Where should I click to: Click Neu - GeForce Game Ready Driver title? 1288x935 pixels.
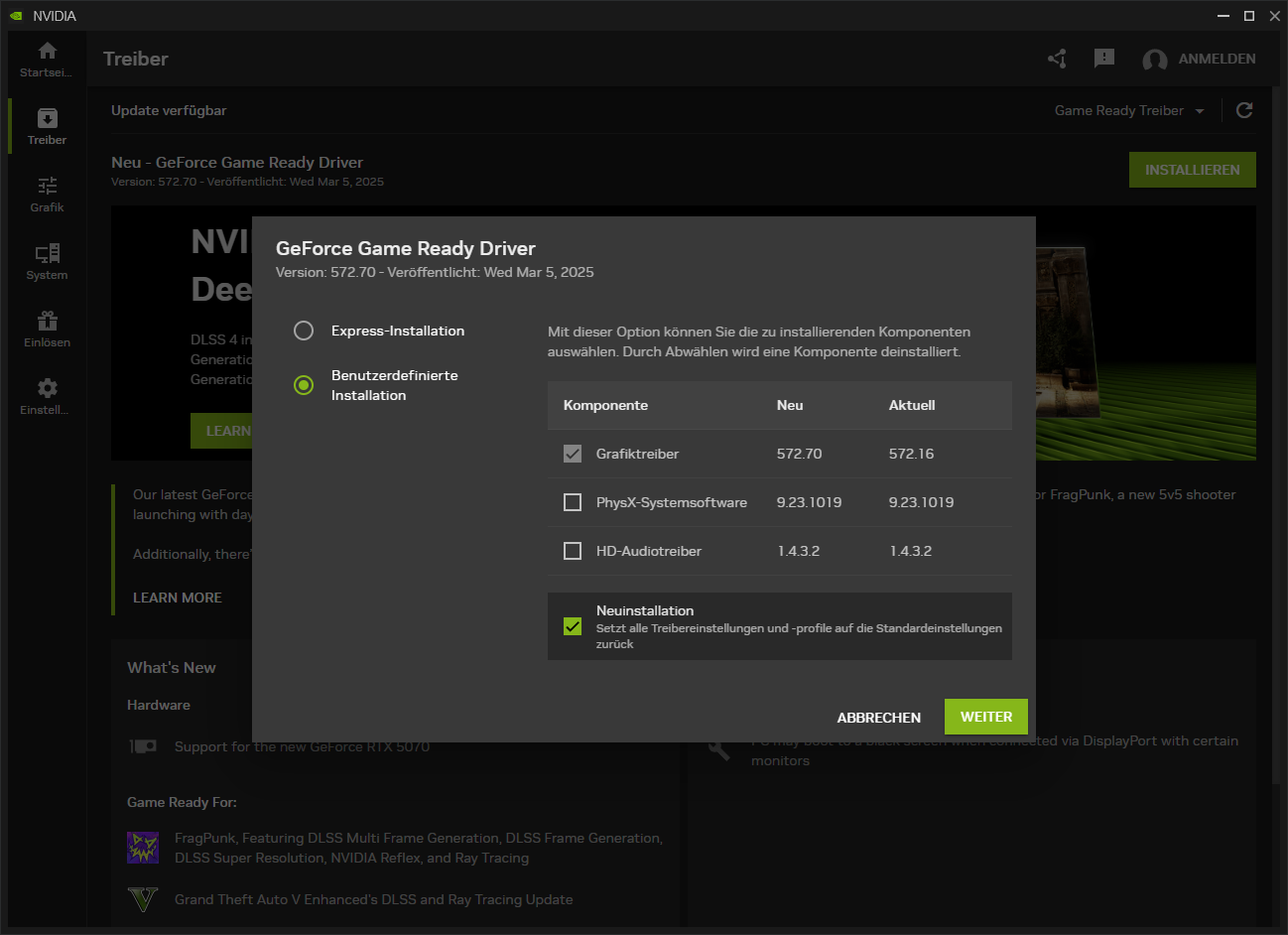pos(237,163)
